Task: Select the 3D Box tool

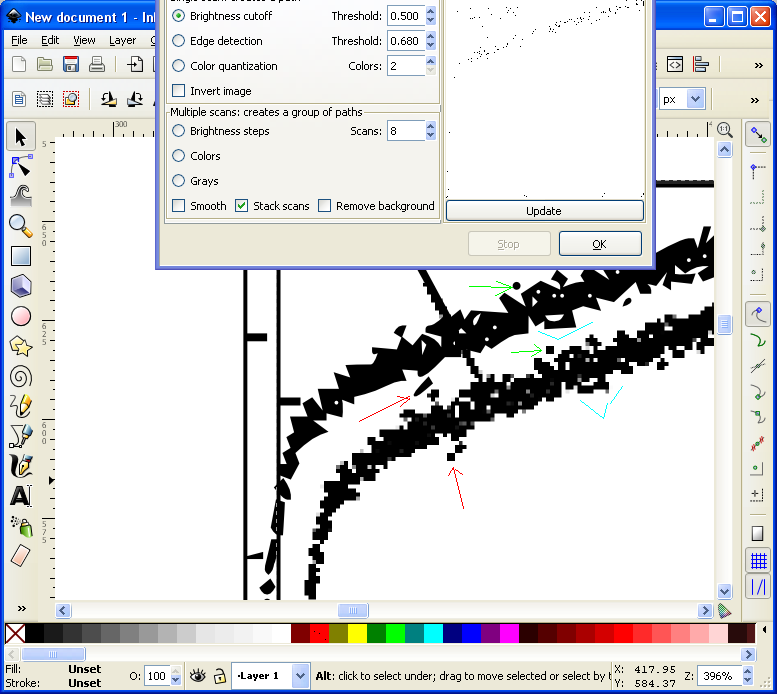Action: (21, 286)
